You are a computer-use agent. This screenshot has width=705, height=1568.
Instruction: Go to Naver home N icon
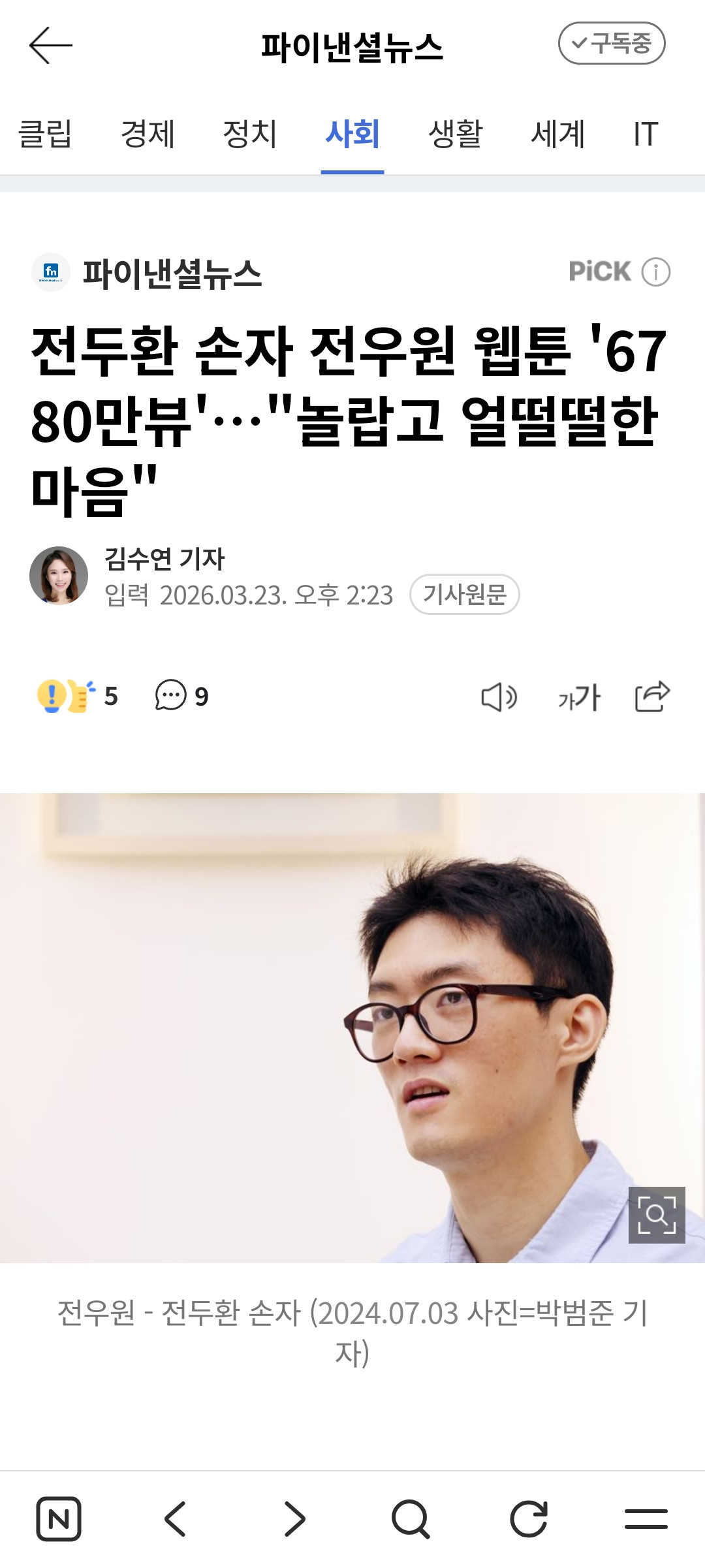(x=59, y=1519)
